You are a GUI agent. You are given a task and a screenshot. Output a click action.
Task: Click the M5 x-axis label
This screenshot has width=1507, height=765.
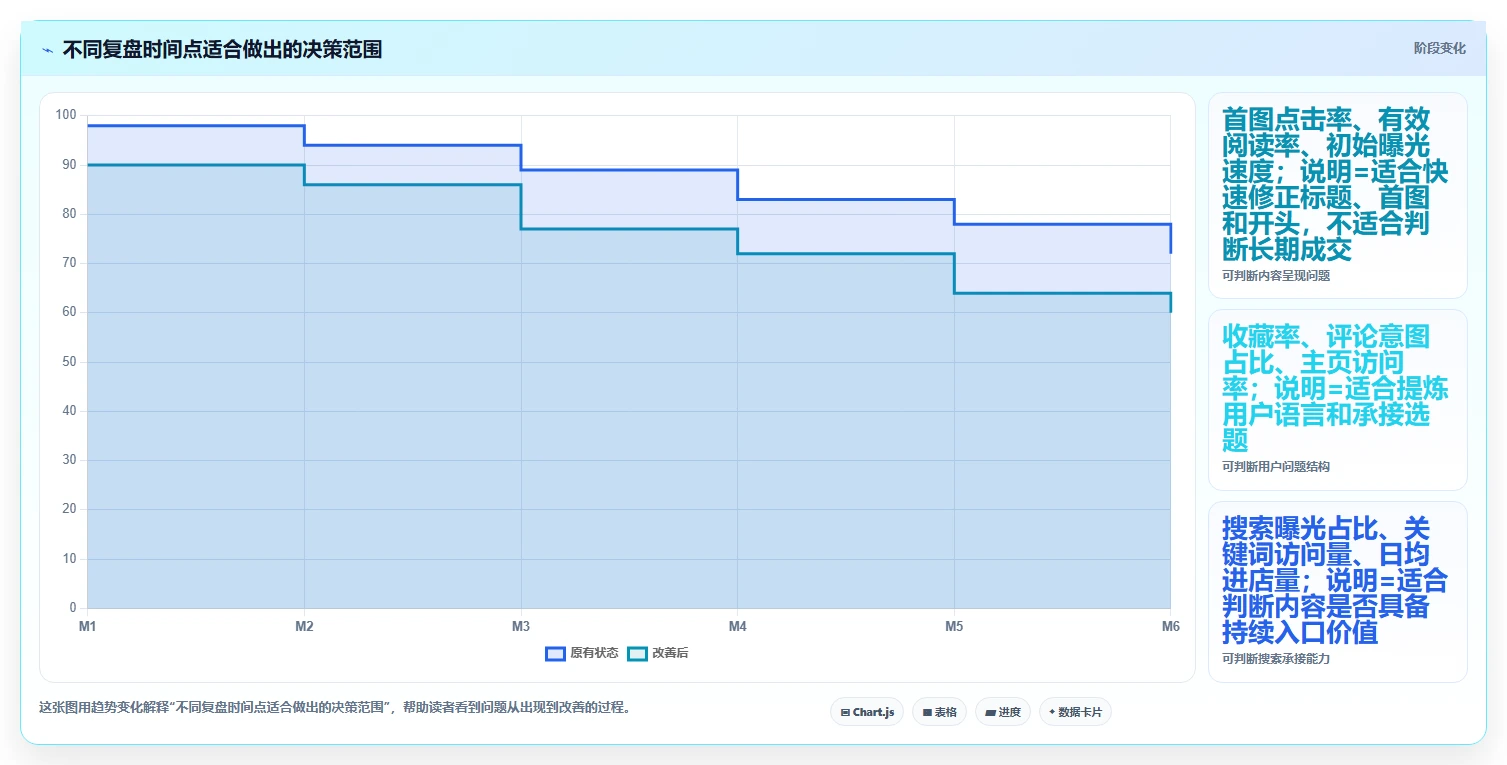tap(954, 626)
